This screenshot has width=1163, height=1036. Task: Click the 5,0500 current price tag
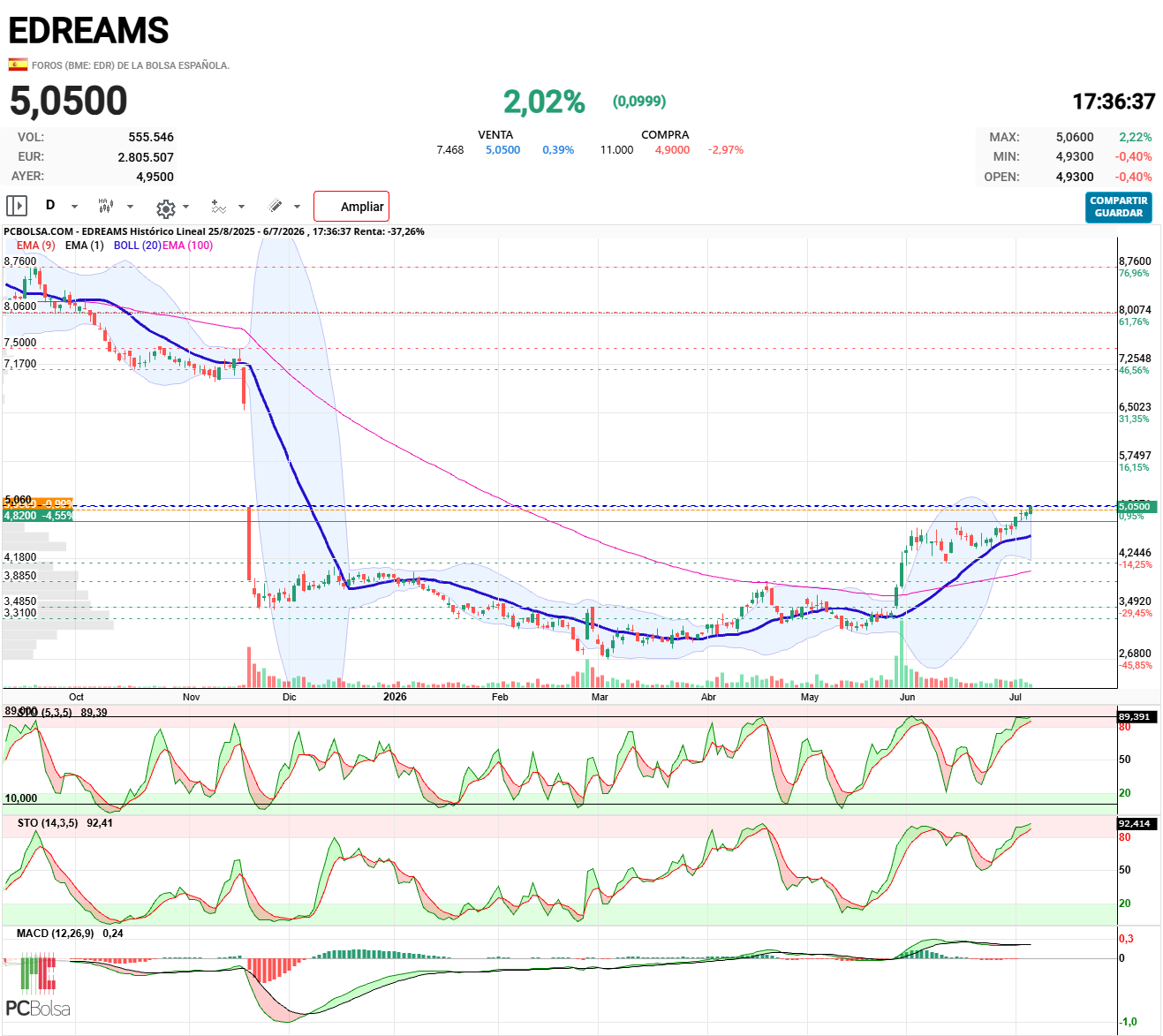pos(1135,507)
